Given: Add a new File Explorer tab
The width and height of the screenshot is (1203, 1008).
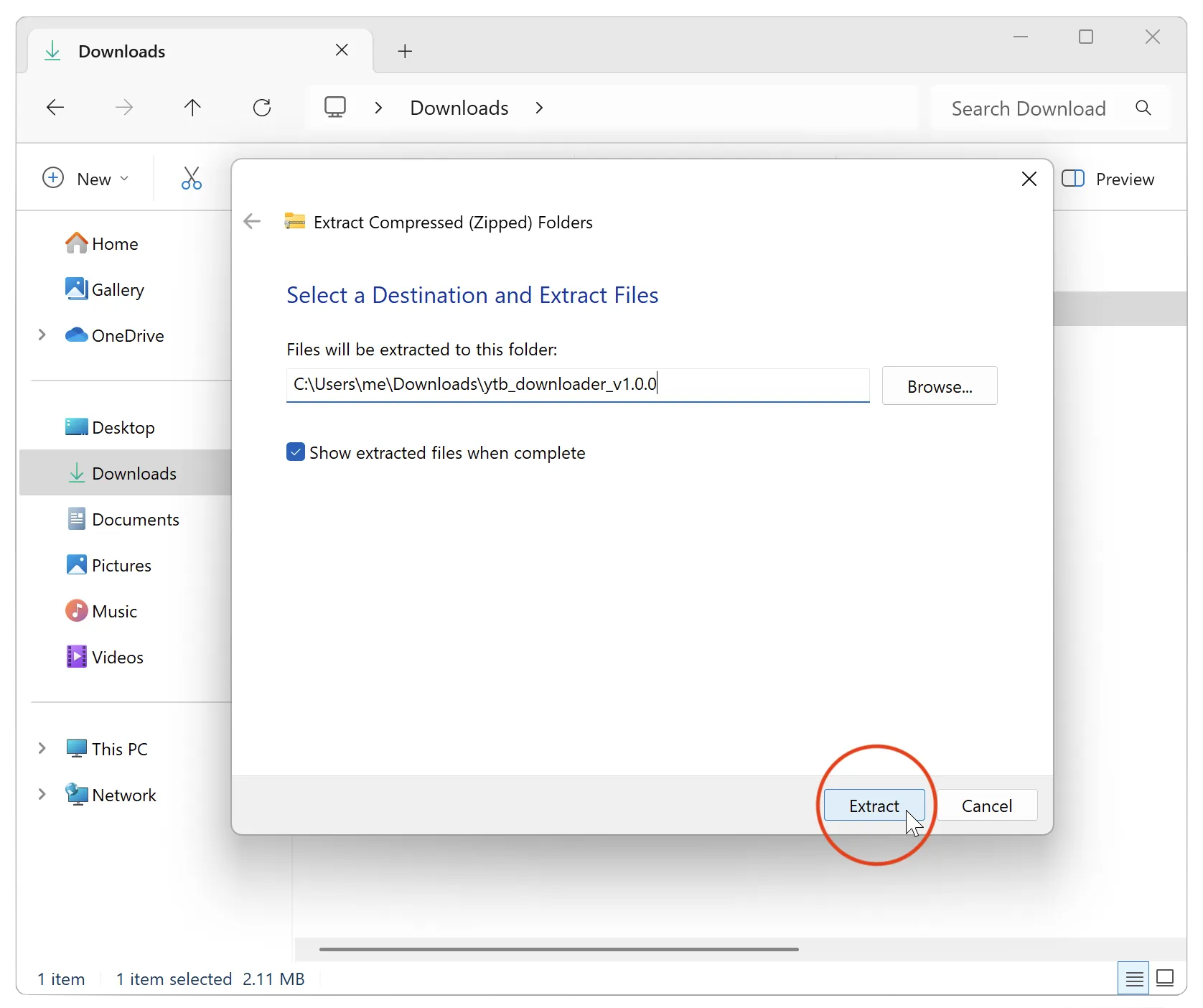Looking at the screenshot, I should pyautogui.click(x=405, y=51).
